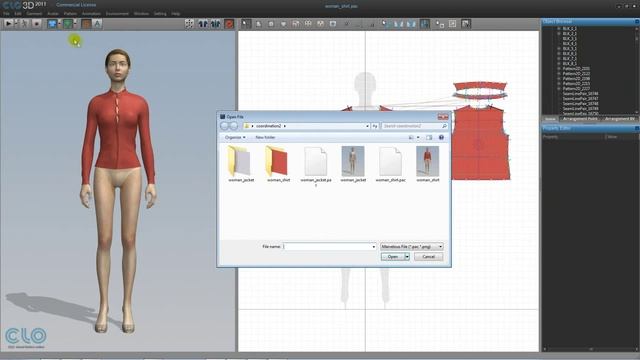This screenshot has width=640, height=360.
Task: Open the Animation menu
Action: pos(91,13)
